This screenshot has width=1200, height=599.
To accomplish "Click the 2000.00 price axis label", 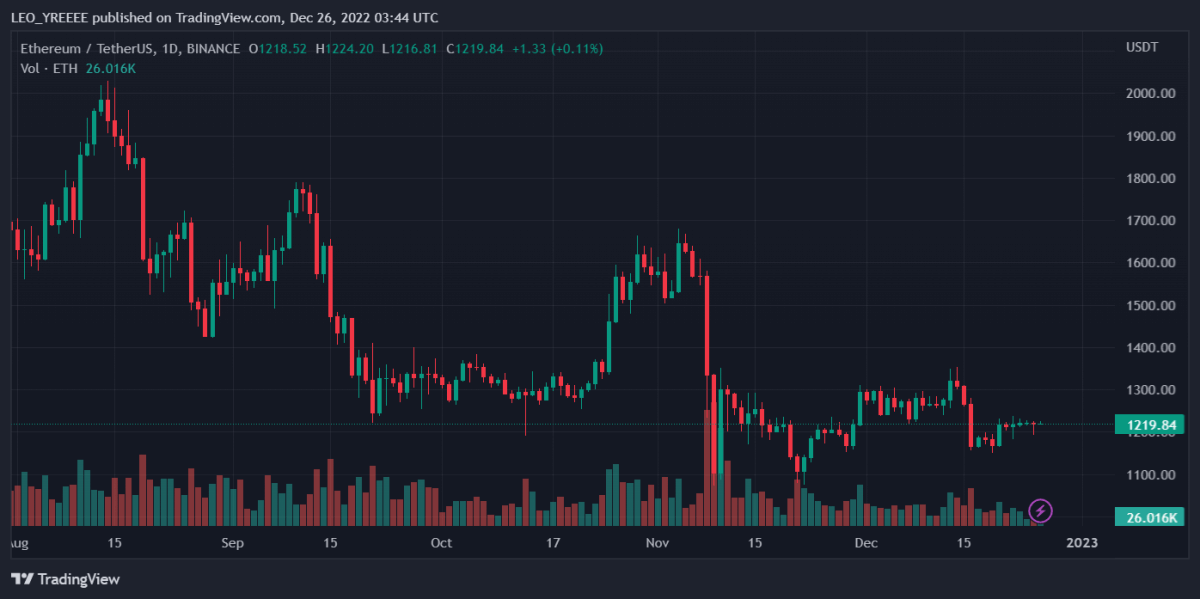I will point(1150,93).
